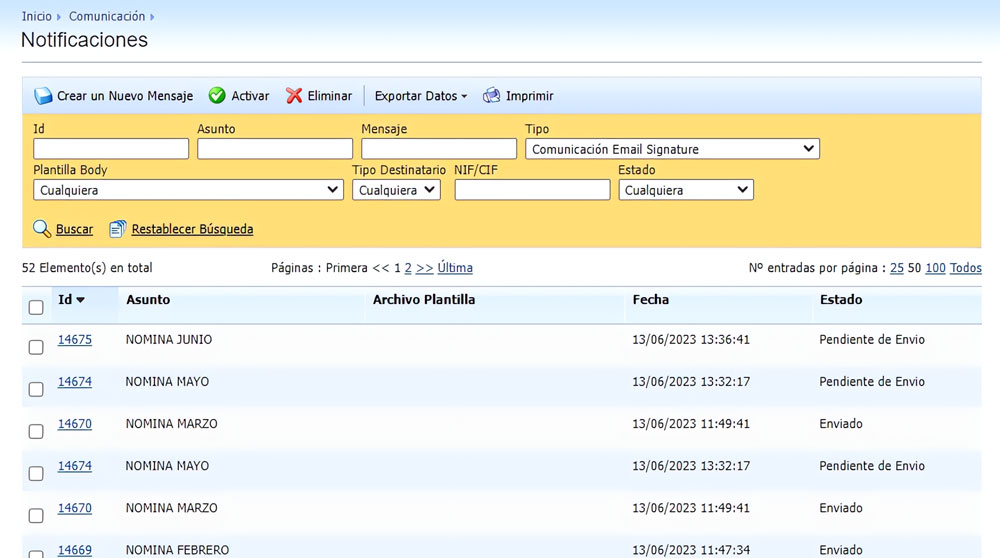
Task: Set entries per page to 100
Action: coord(935,268)
